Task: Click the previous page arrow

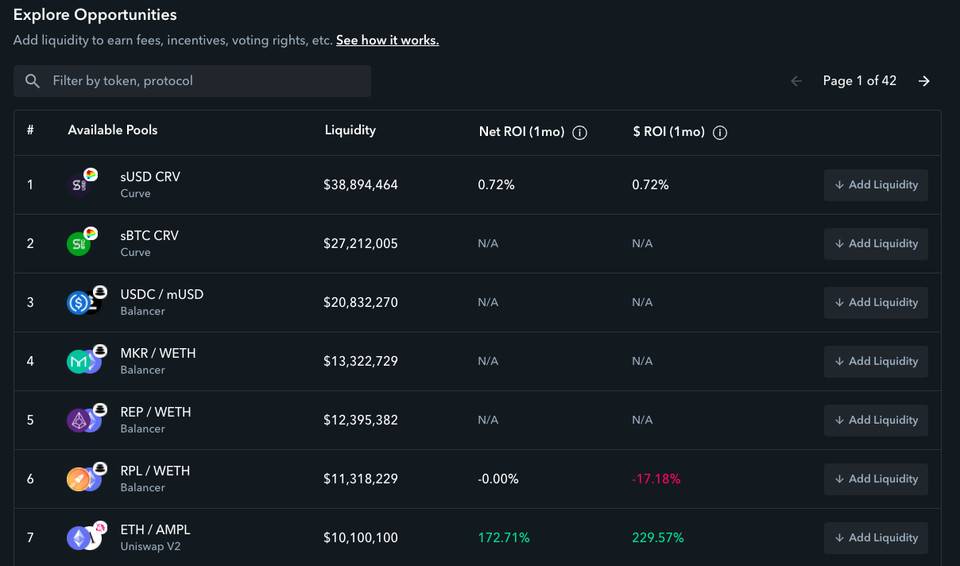Action: [x=796, y=81]
